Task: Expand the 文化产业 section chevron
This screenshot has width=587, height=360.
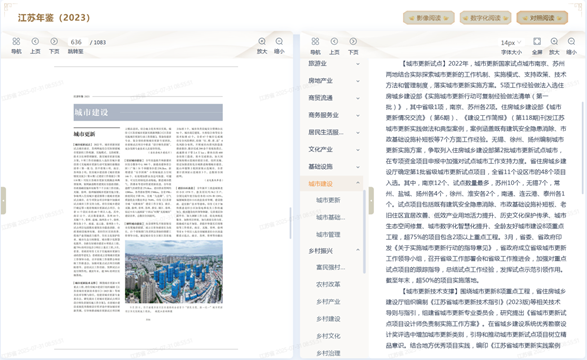Action: coord(358,150)
